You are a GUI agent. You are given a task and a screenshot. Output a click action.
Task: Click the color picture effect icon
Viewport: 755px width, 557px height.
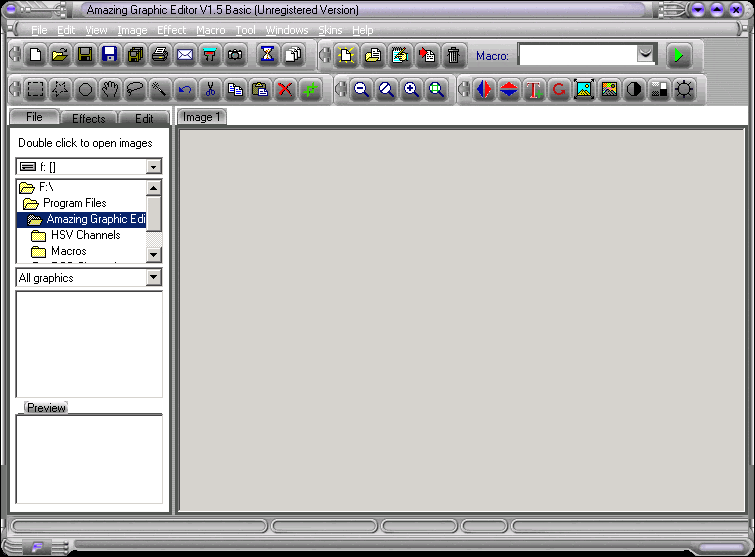pyautogui.click(x=609, y=90)
